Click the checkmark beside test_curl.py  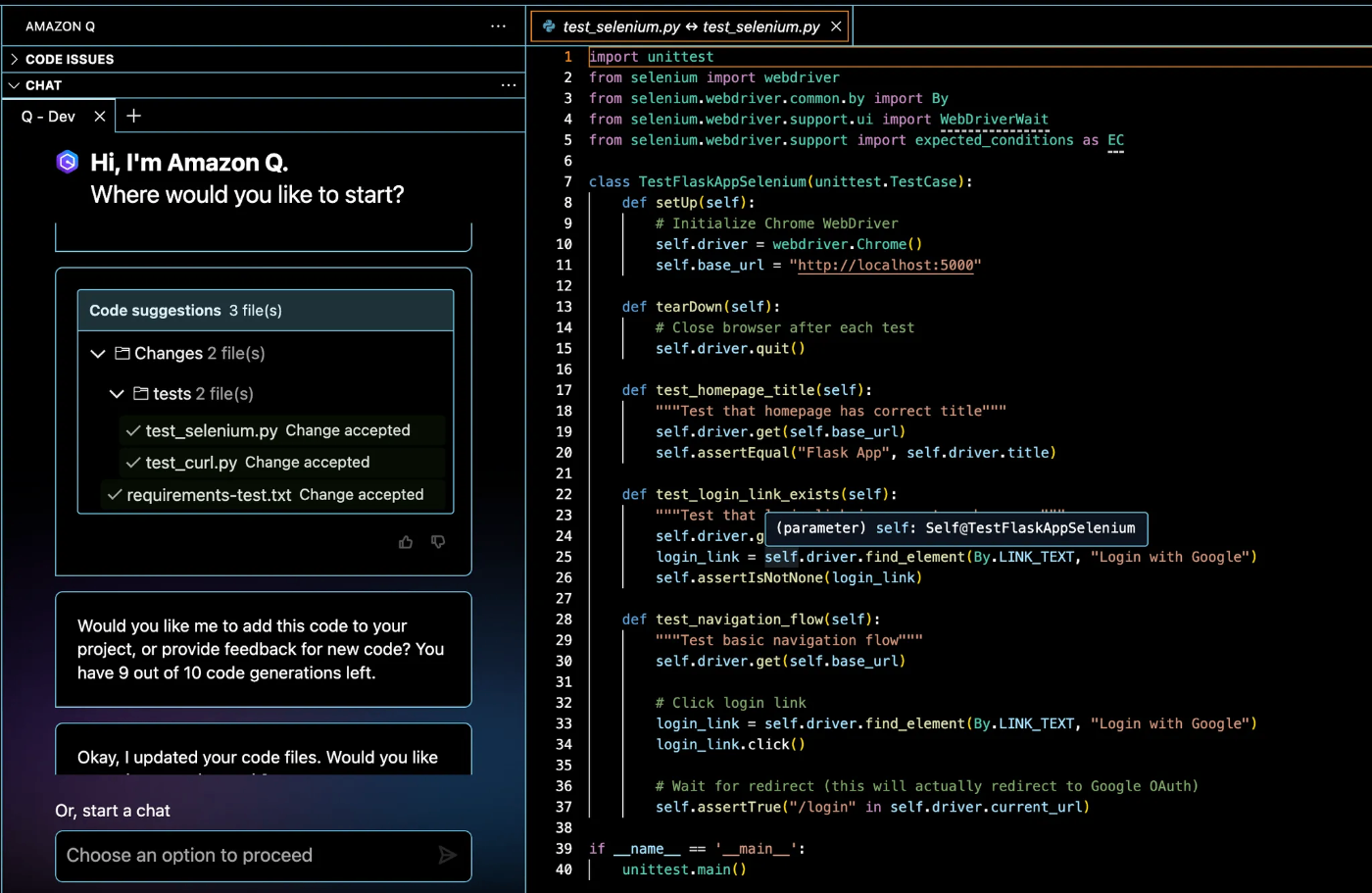click(x=133, y=463)
